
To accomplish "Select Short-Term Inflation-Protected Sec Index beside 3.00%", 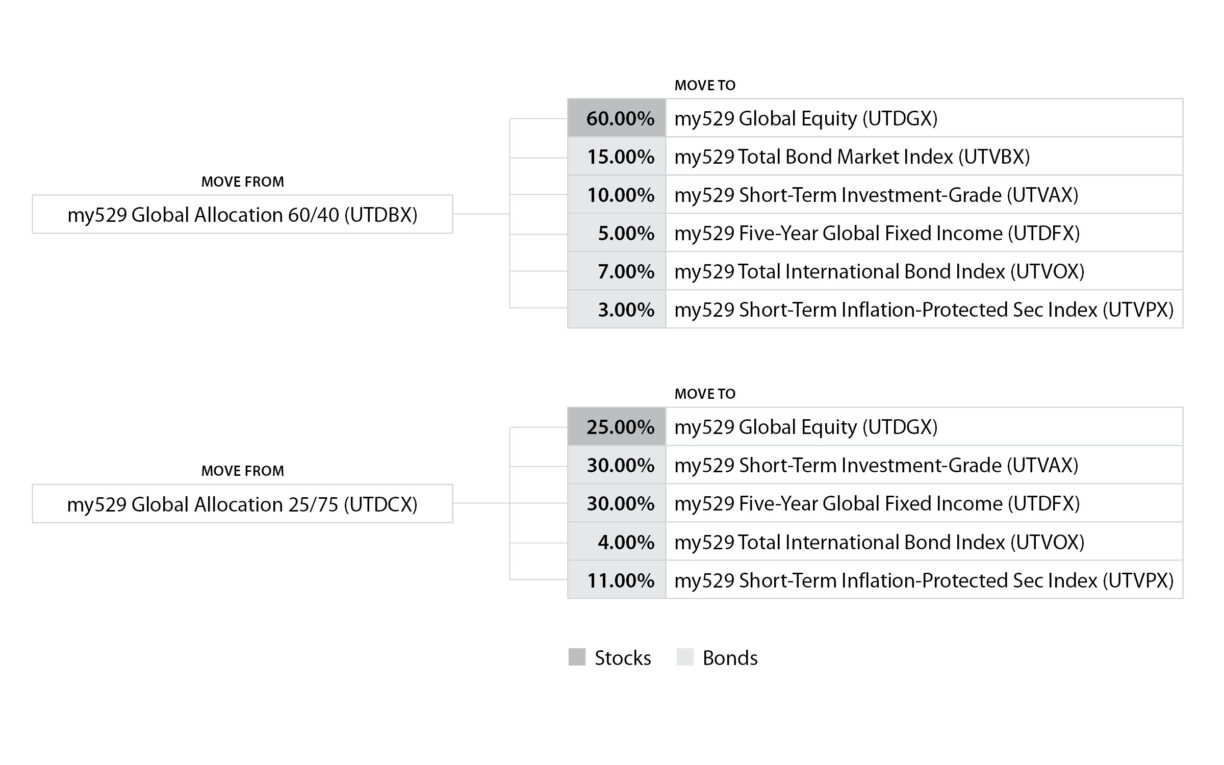I will (924, 310).
